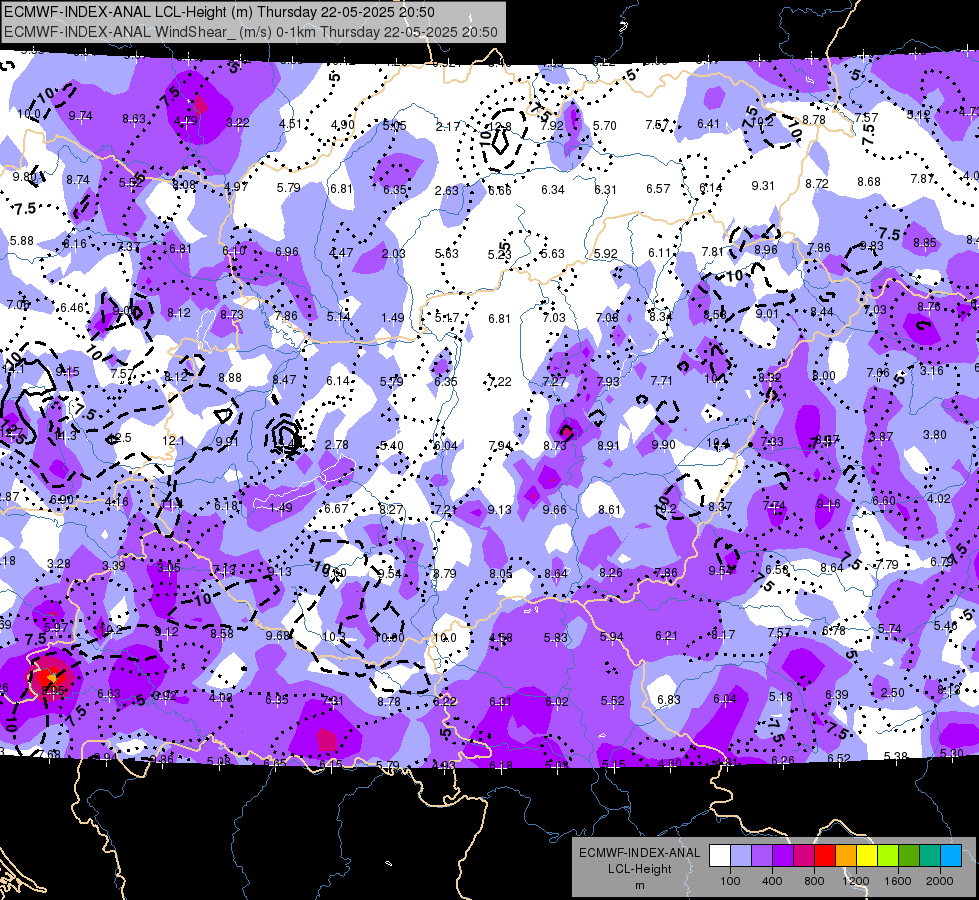This screenshot has height=900, width=979.
Task: Click the 4.02 wind shear value
Action: click(938, 498)
